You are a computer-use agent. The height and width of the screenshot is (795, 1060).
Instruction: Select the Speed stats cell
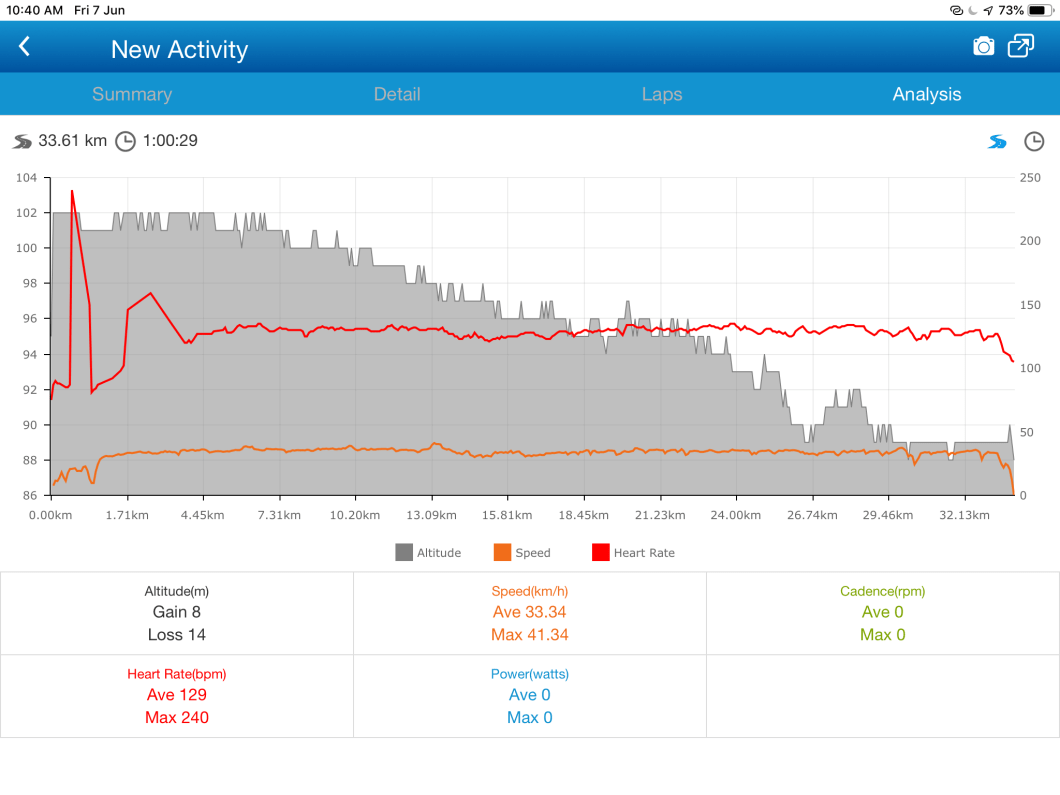pyautogui.click(x=529, y=613)
